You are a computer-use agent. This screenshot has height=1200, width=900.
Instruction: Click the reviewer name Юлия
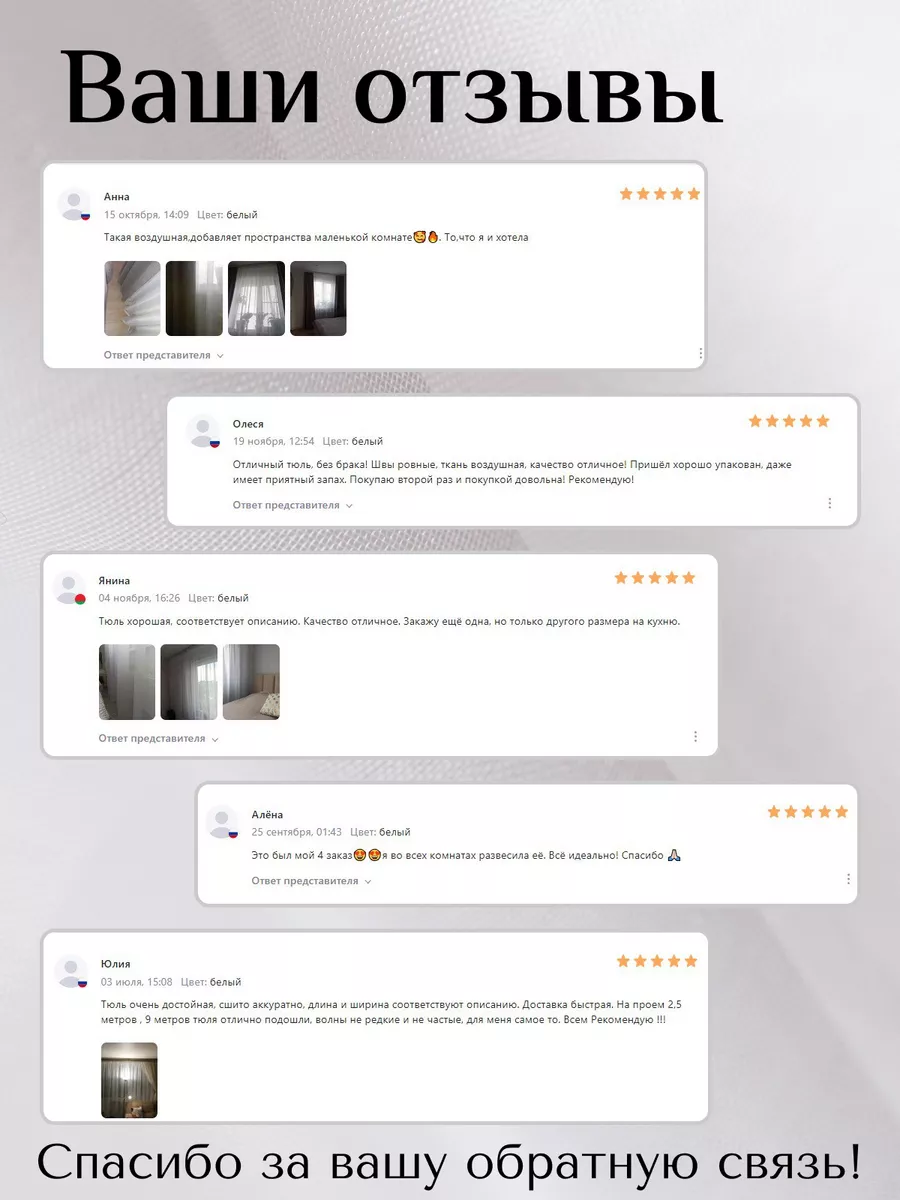pyautogui.click(x=115, y=964)
